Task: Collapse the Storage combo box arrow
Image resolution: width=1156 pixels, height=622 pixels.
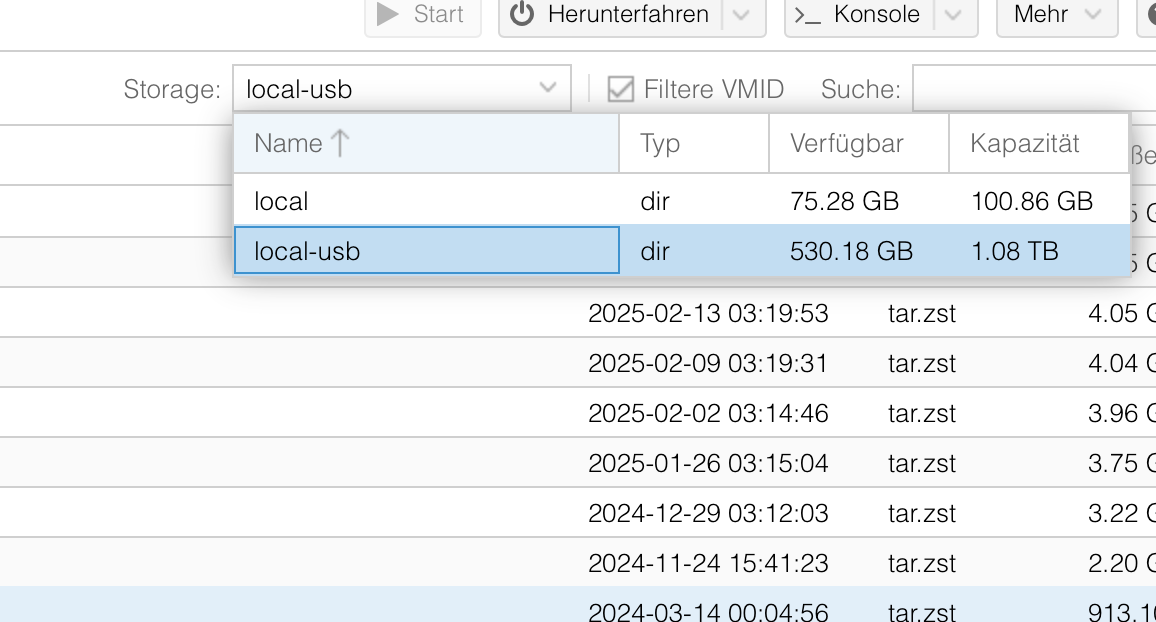Action: click(x=548, y=88)
